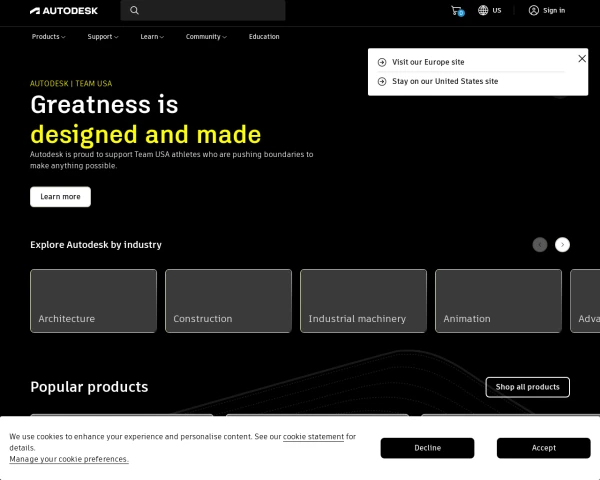Go to next industry carousel slide

coord(562,245)
